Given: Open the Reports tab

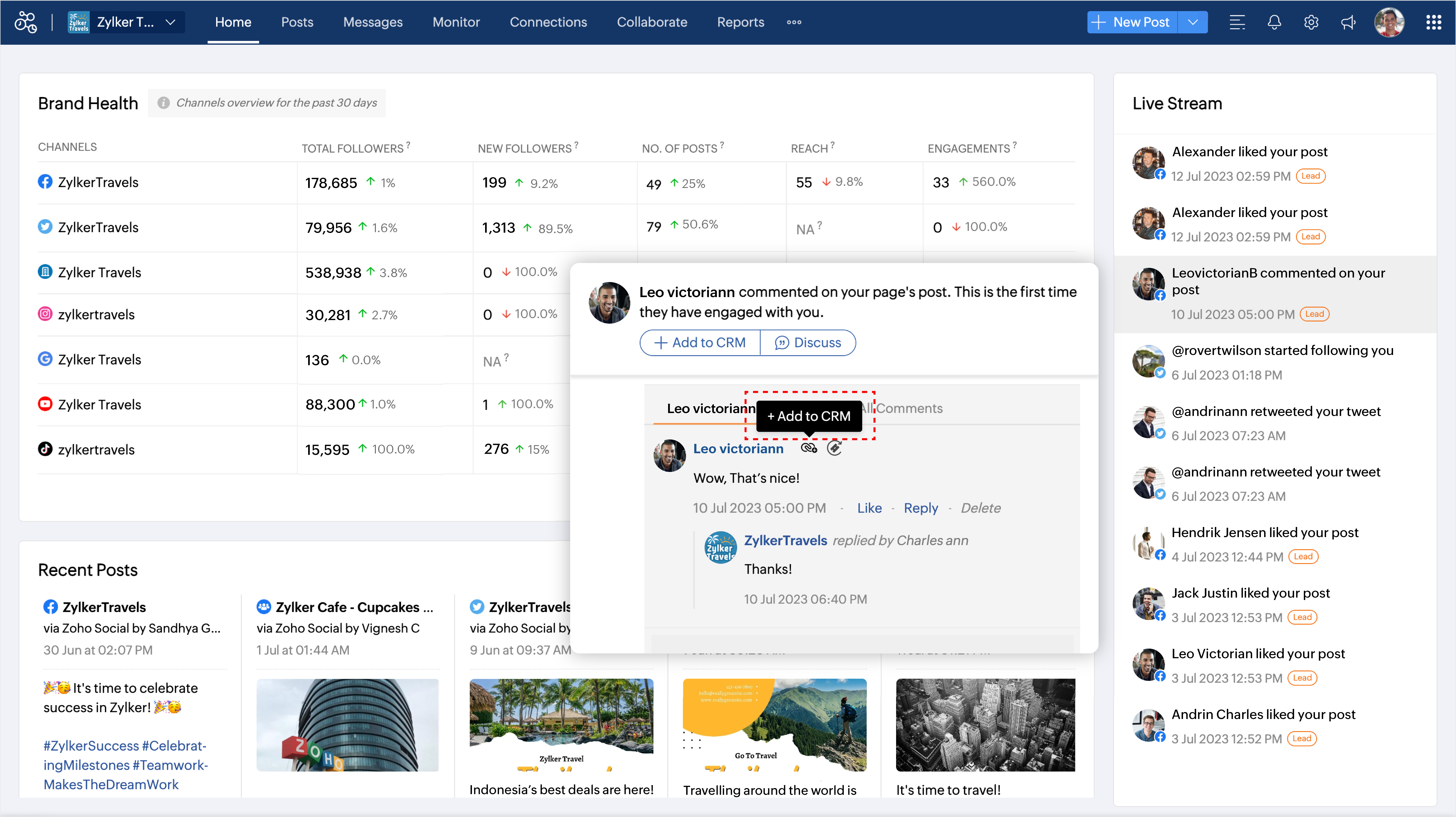Looking at the screenshot, I should [740, 22].
